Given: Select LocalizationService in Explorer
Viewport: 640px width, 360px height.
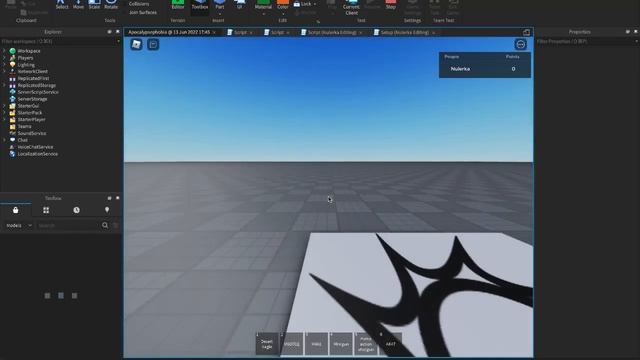Looking at the screenshot, I should (x=38, y=154).
